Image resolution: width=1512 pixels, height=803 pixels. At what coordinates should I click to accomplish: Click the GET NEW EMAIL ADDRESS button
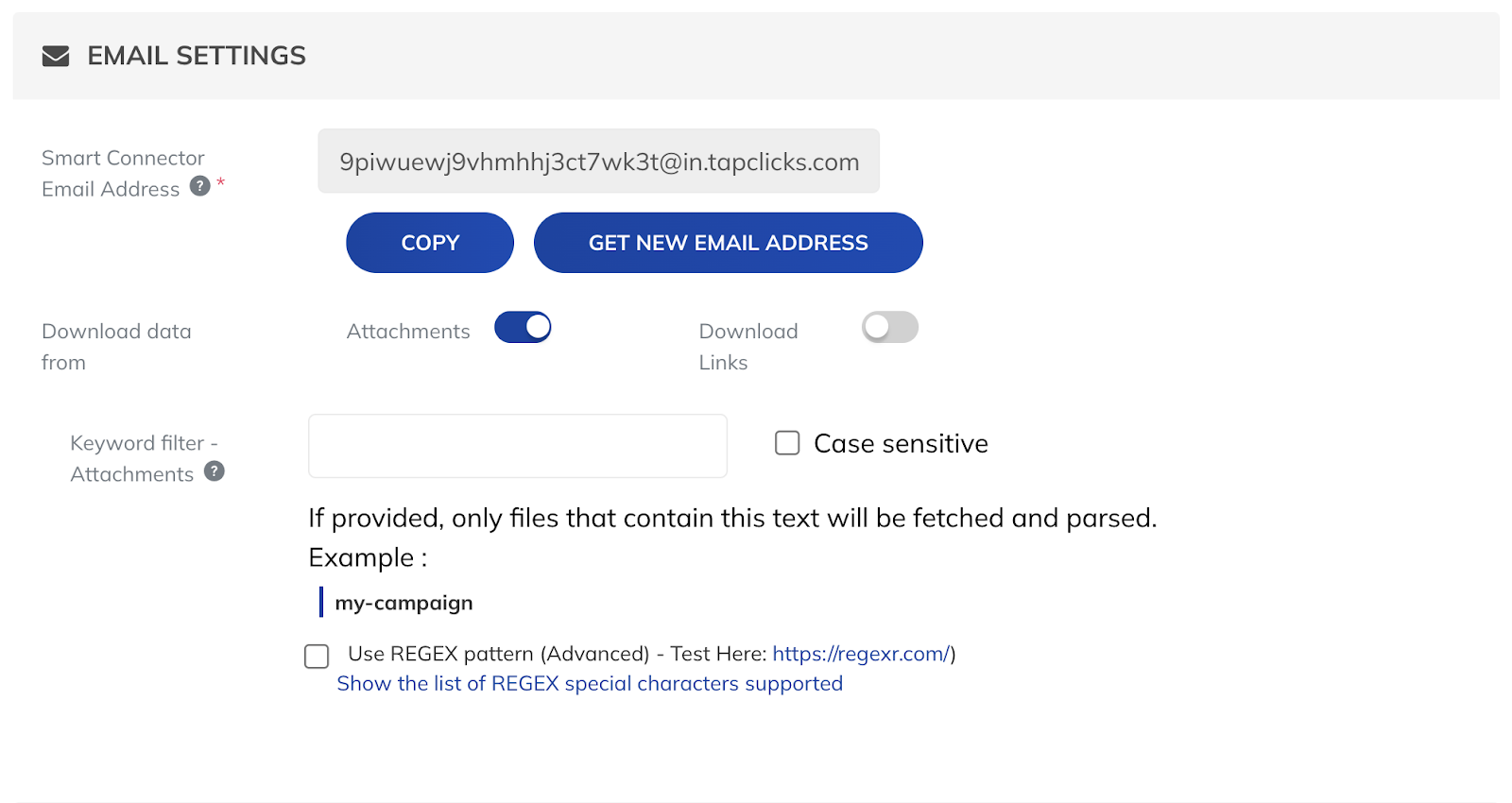(x=729, y=243)
